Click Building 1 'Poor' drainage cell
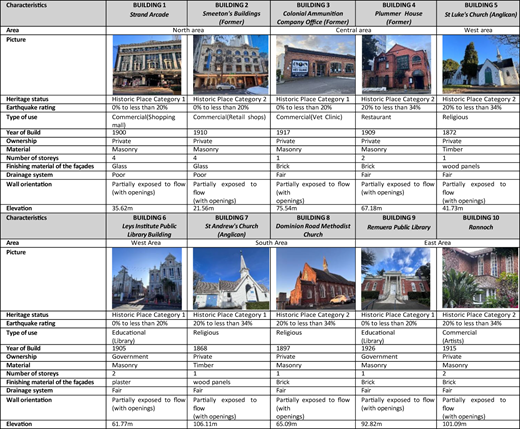Screen dimensions: 520x429 (x=119, y=175)
